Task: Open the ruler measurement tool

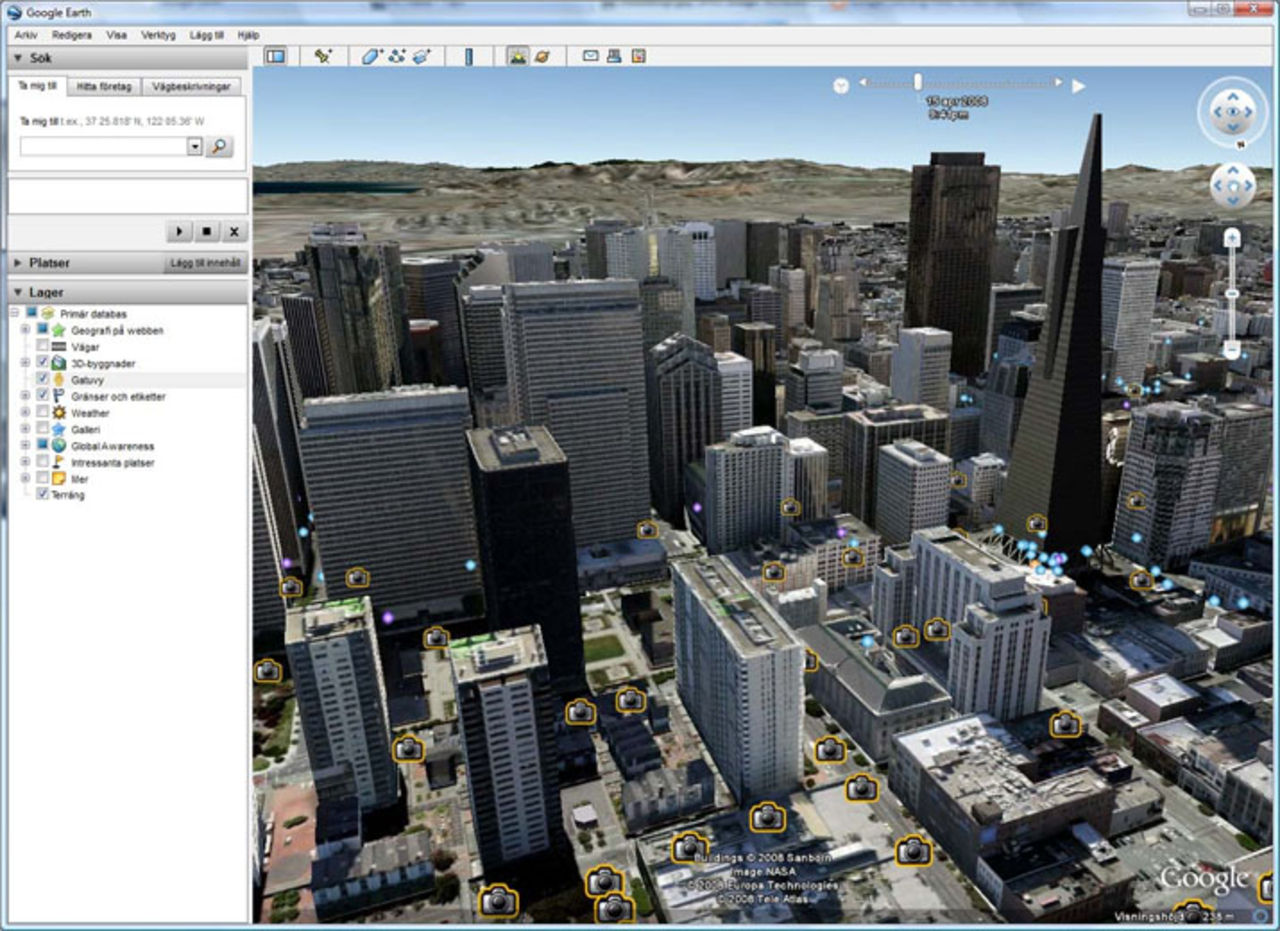Action: pyautogui.click(x=468, y=56)
